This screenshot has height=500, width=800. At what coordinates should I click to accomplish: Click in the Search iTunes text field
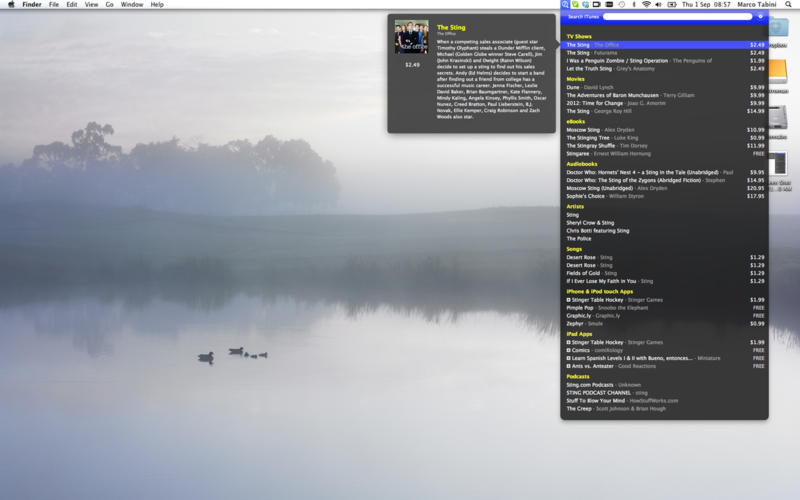click(677, 17)
